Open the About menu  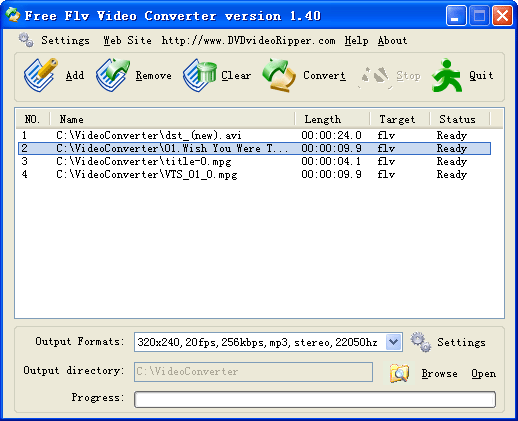(x=392, y=41)
